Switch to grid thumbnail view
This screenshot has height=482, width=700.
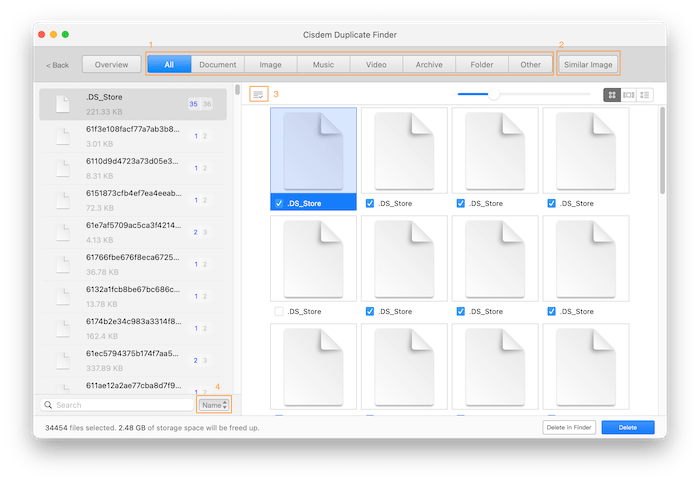pyautogui.click(x=612, y=95)
